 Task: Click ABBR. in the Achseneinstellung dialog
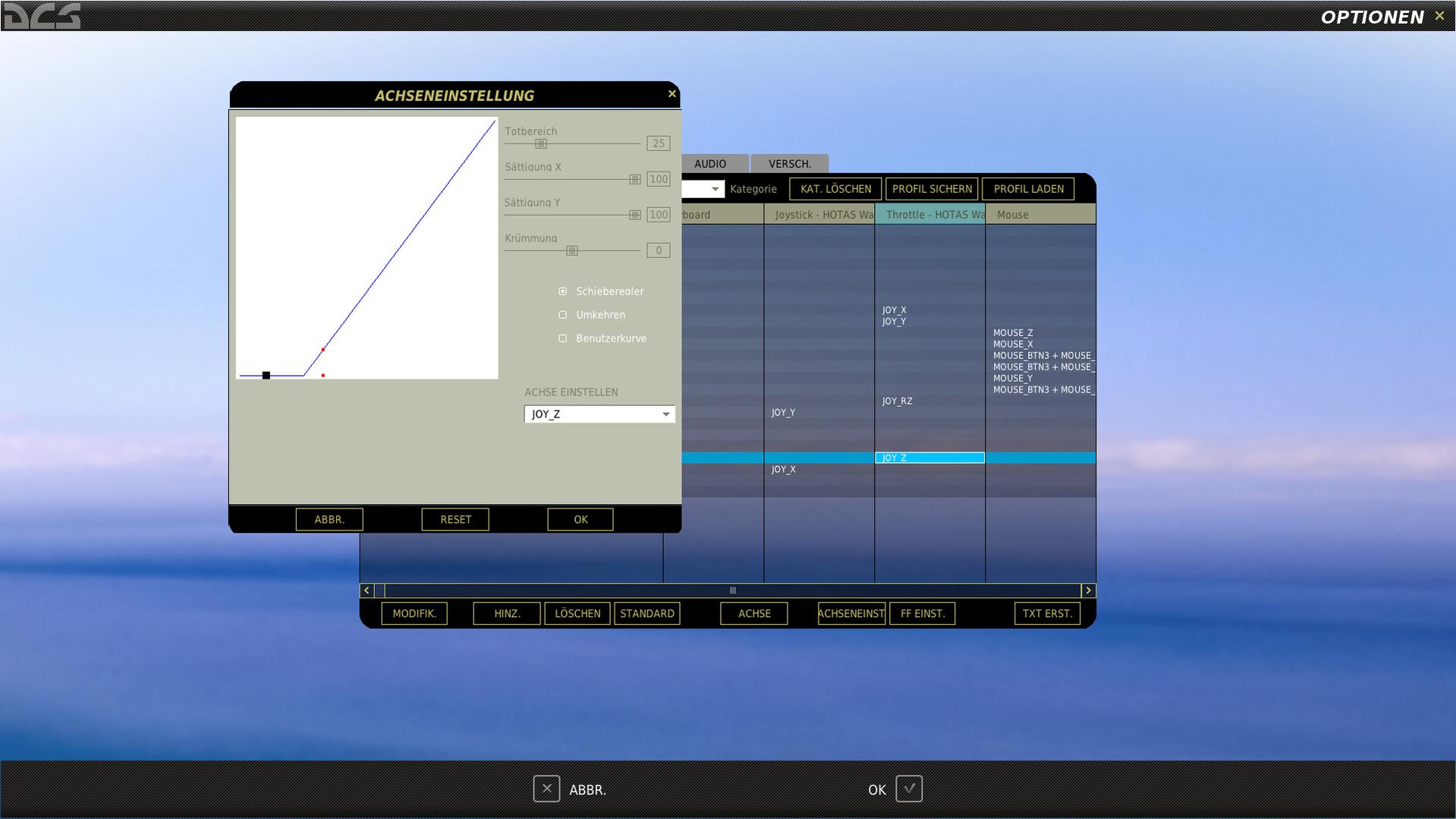click(329, 520)
